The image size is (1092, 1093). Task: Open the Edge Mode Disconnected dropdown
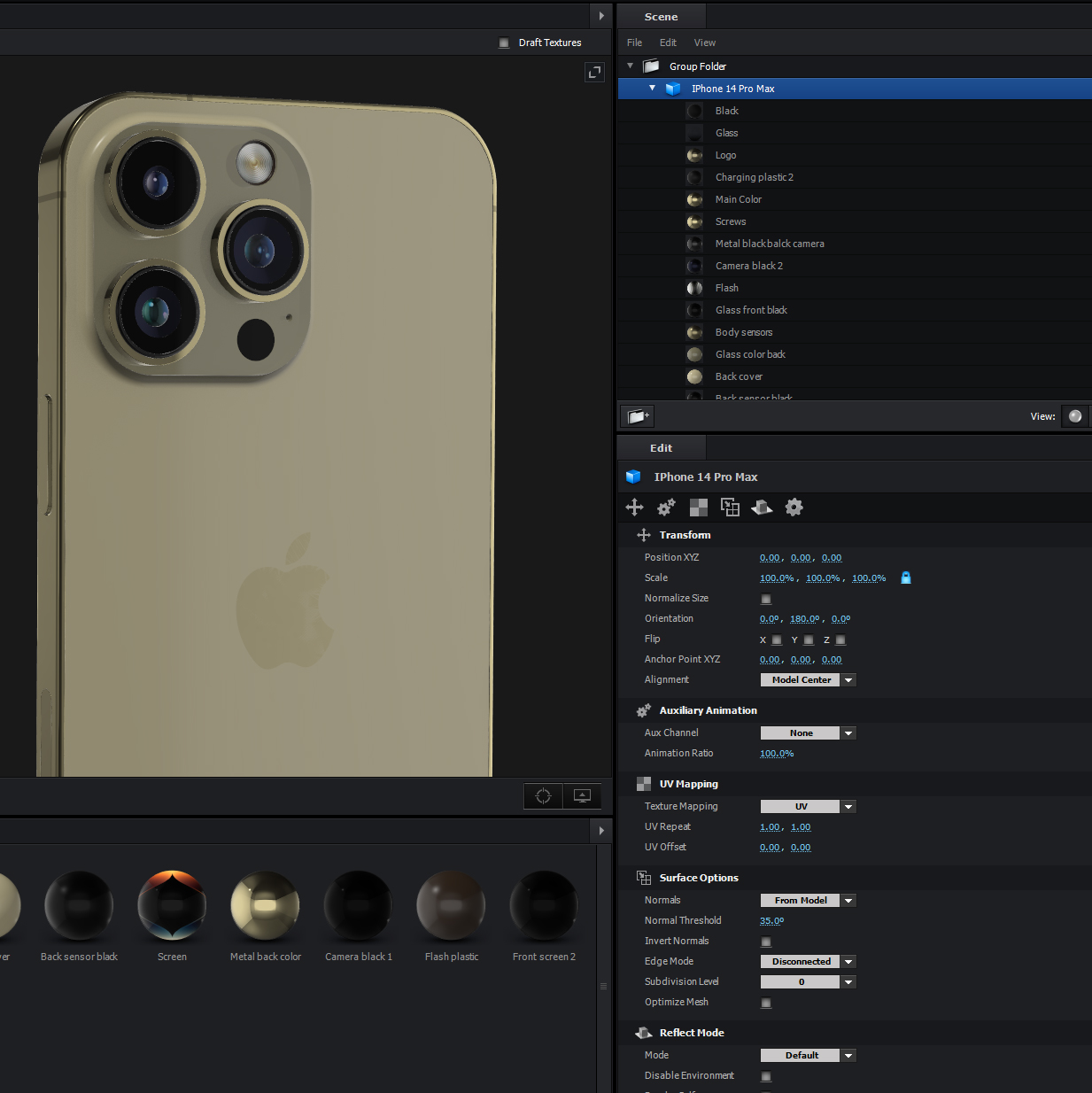(808, 962)
